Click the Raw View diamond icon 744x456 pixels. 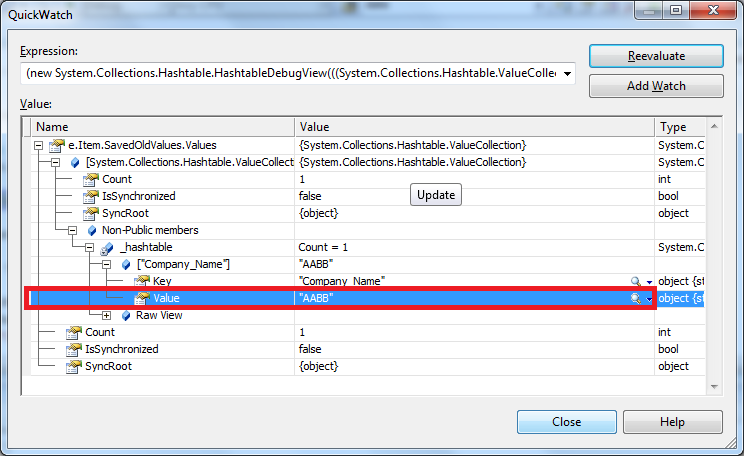click(126, 316)
